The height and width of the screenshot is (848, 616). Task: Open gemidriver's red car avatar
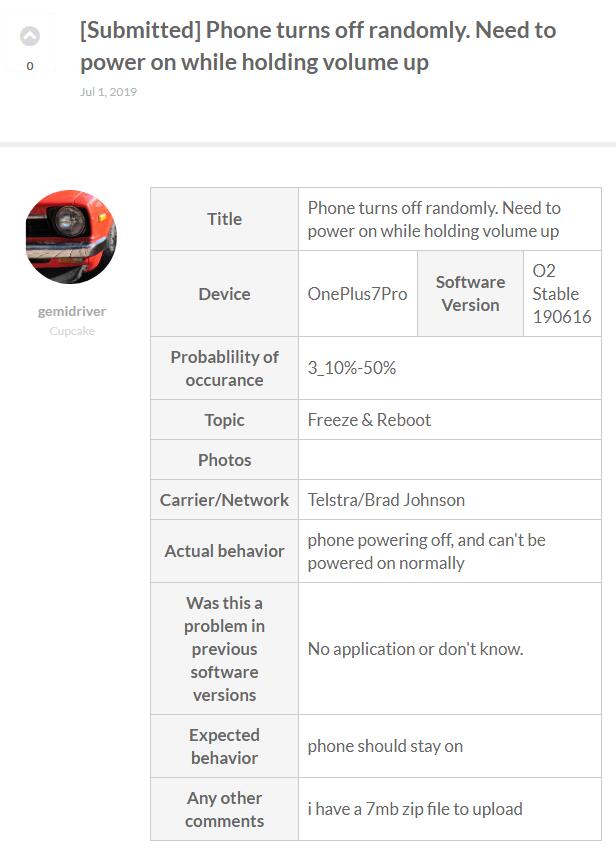(x=71, y=237)
